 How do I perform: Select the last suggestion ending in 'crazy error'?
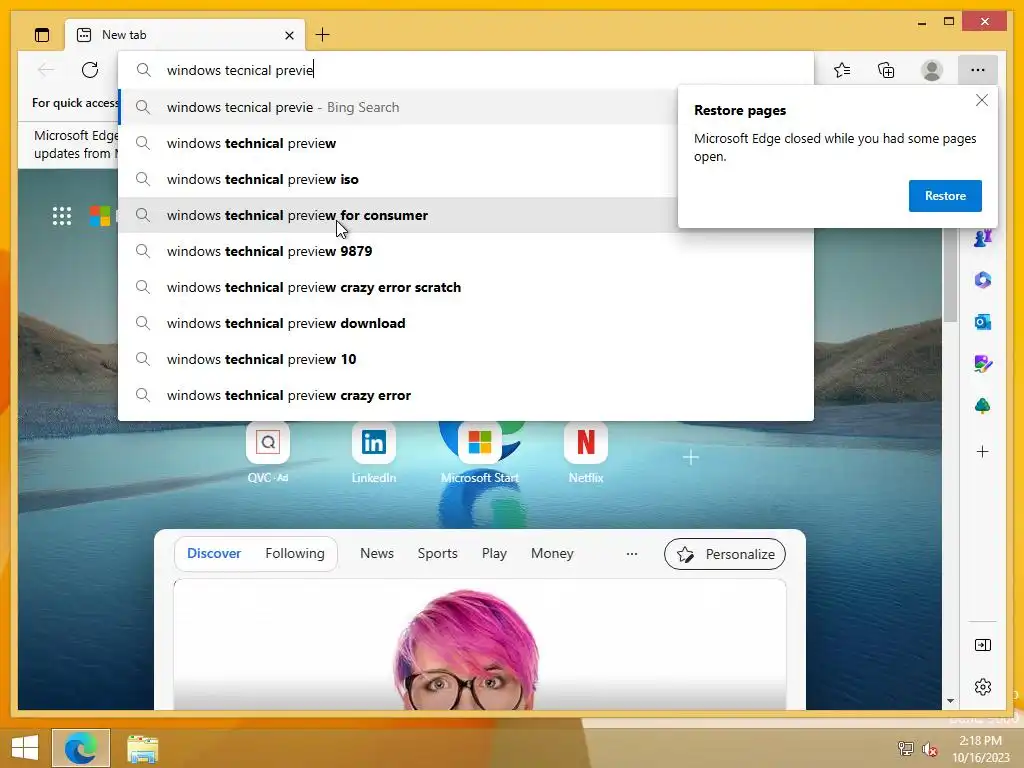tap(466, 395)
